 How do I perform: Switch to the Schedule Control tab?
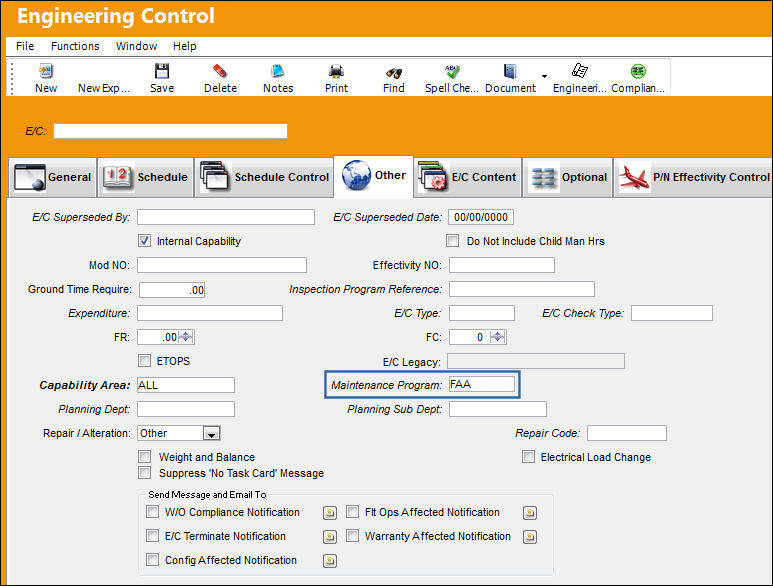264,177
